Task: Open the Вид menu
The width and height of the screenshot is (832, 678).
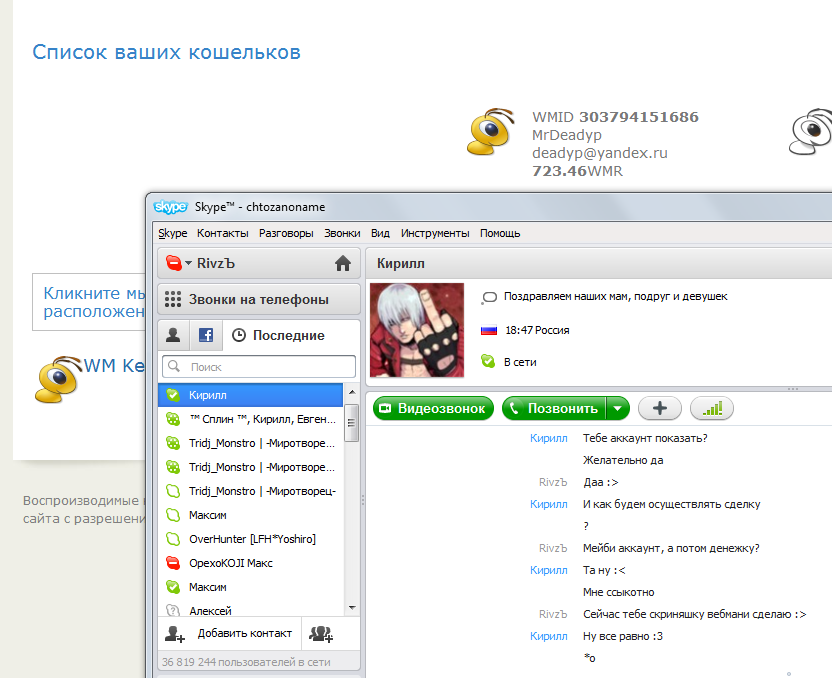Action: [380, 233]
